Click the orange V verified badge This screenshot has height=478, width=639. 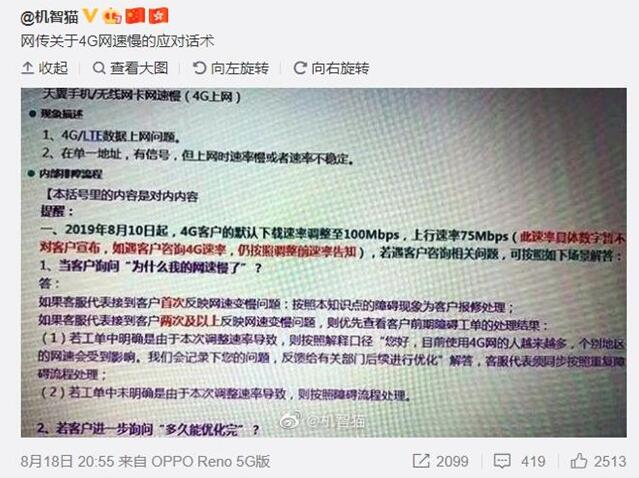90,16
